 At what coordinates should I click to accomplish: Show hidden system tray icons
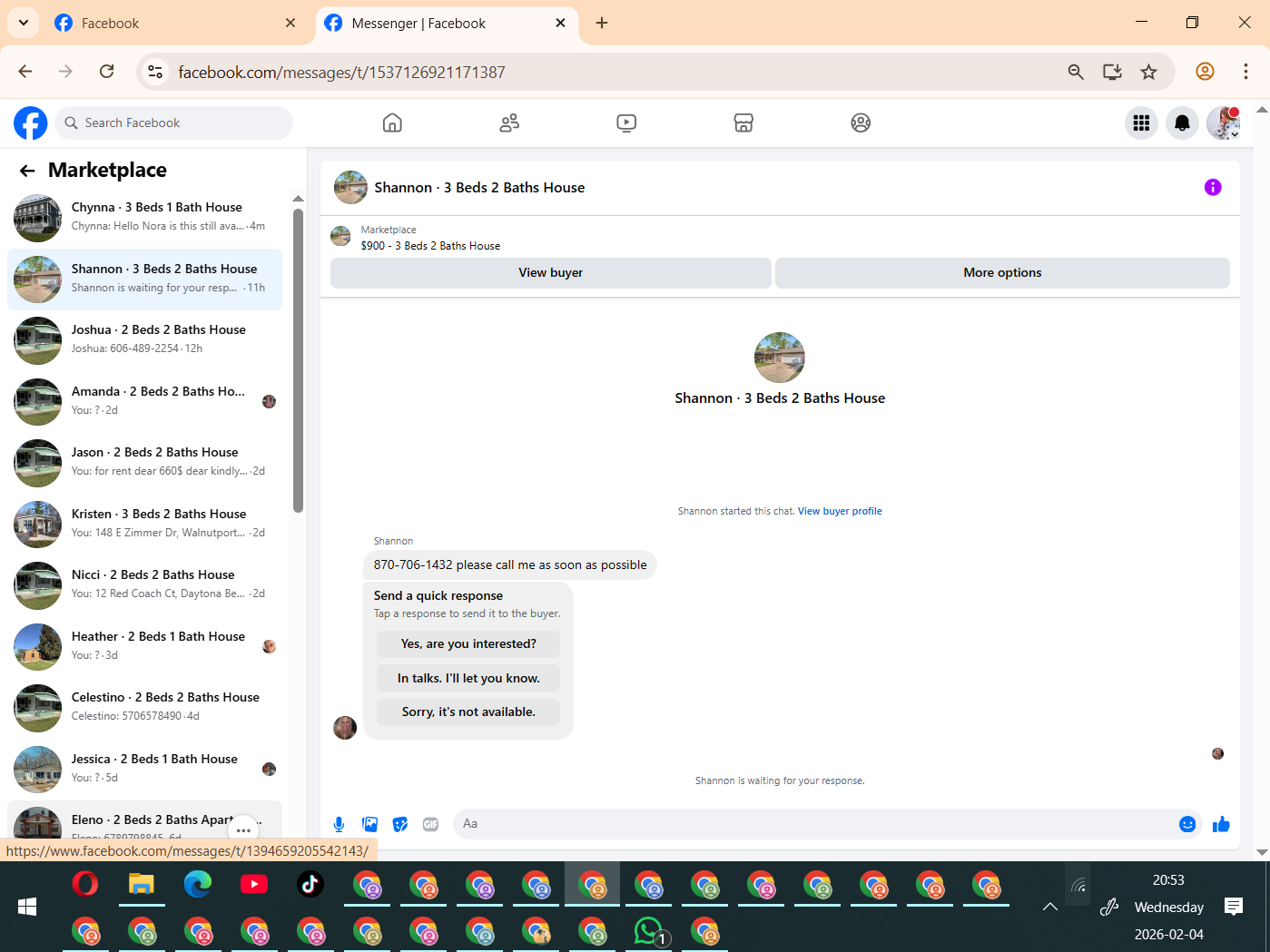tap(1050, 907)
